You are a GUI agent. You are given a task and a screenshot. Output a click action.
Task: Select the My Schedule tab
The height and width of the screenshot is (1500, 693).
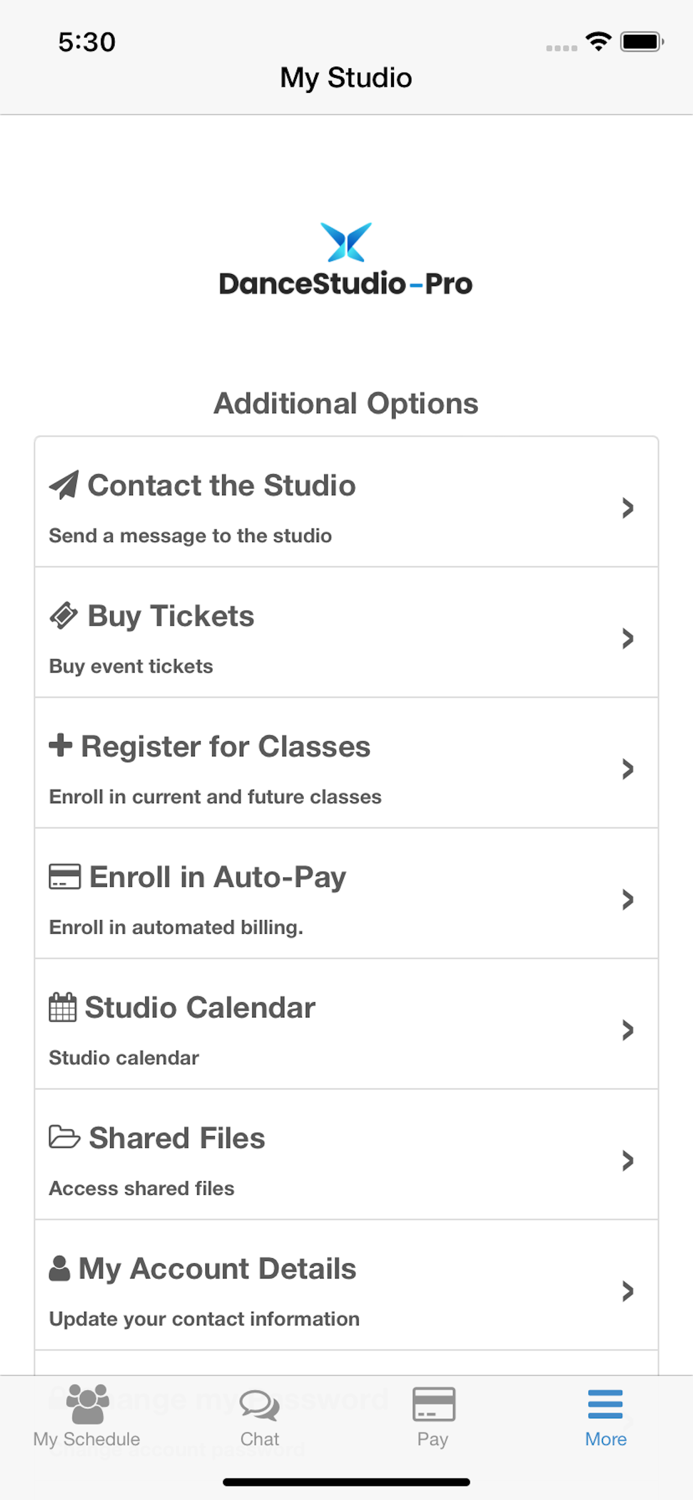[x=87, y=1415]
